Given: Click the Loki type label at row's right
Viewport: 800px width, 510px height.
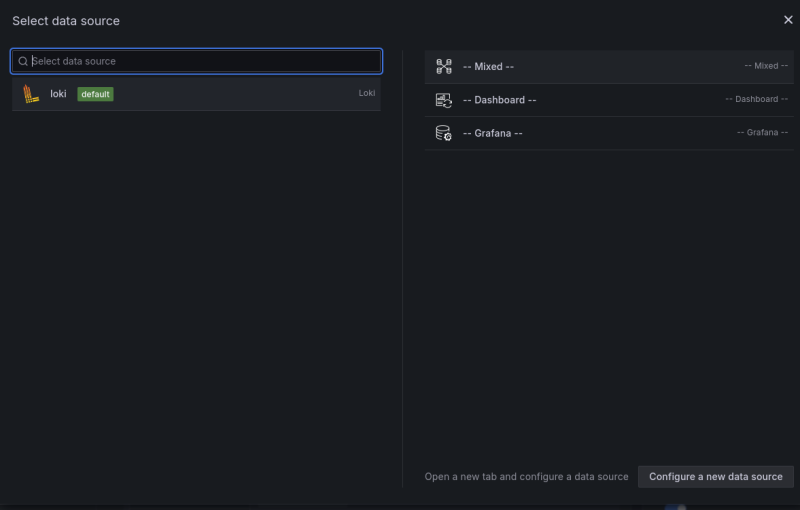Looking at the screenshot, I should pyautogui.click(x=367, y=94).
